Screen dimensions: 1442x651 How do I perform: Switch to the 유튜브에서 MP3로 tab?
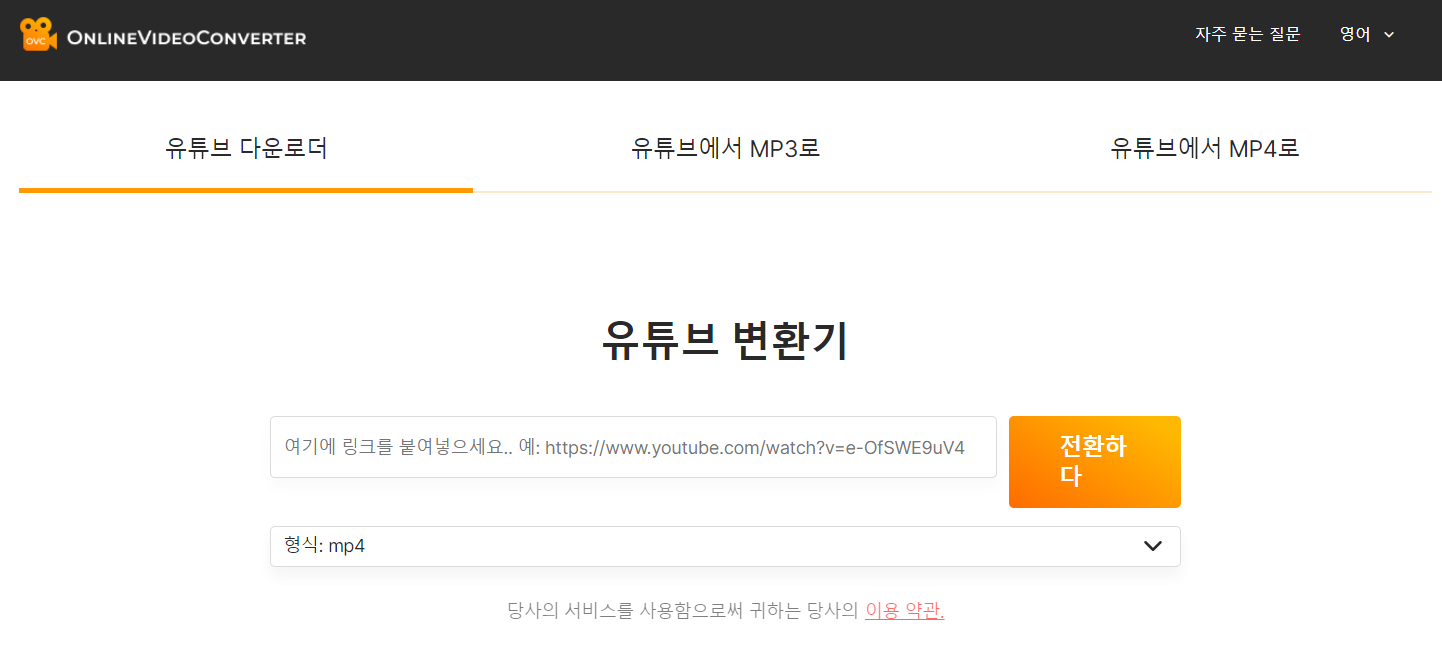[725, 149]
